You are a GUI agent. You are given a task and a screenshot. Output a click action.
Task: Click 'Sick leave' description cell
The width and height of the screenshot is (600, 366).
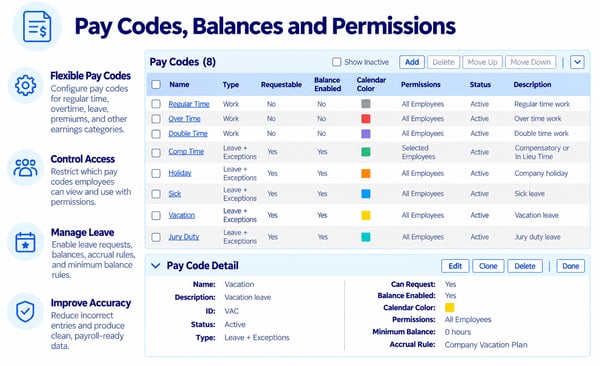529,194
